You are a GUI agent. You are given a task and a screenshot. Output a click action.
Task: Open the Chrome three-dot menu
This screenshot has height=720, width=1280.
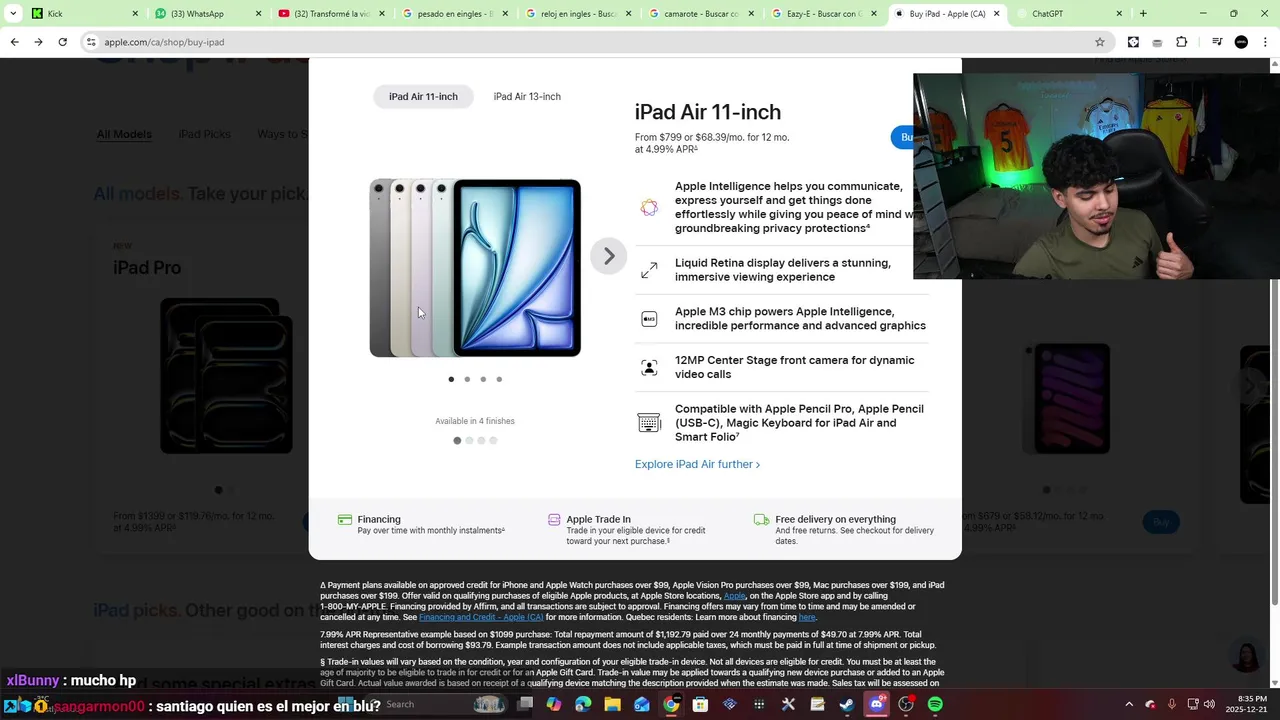1265,42
